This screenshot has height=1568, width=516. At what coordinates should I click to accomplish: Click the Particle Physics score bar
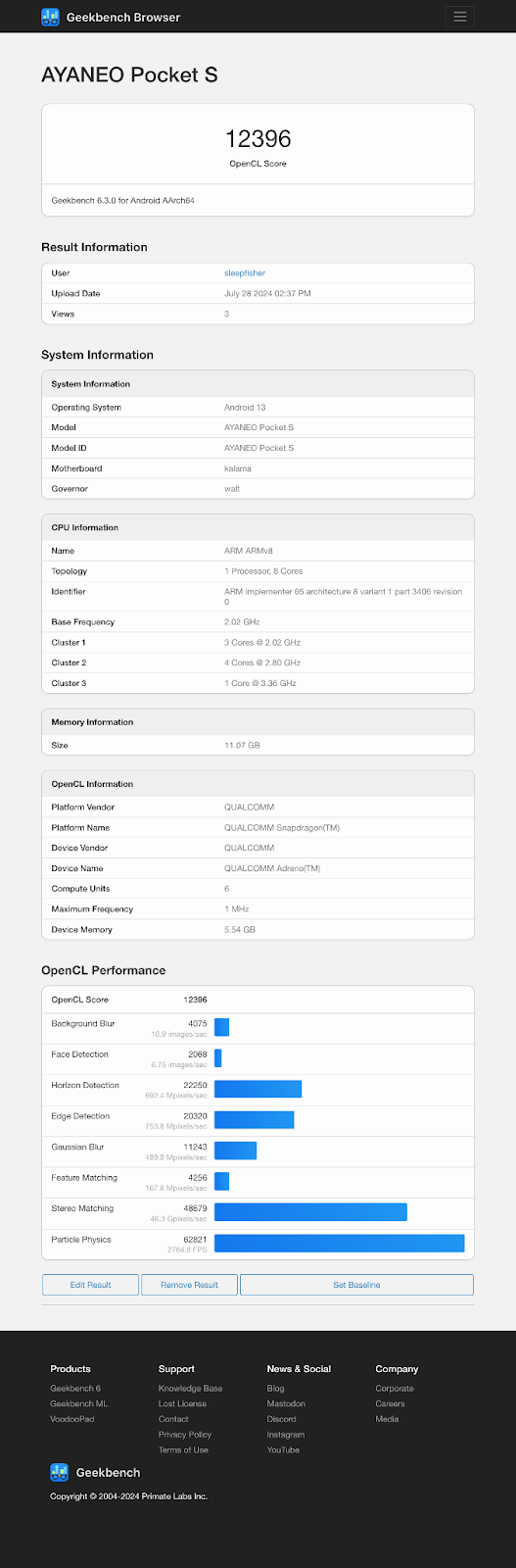339,1244
